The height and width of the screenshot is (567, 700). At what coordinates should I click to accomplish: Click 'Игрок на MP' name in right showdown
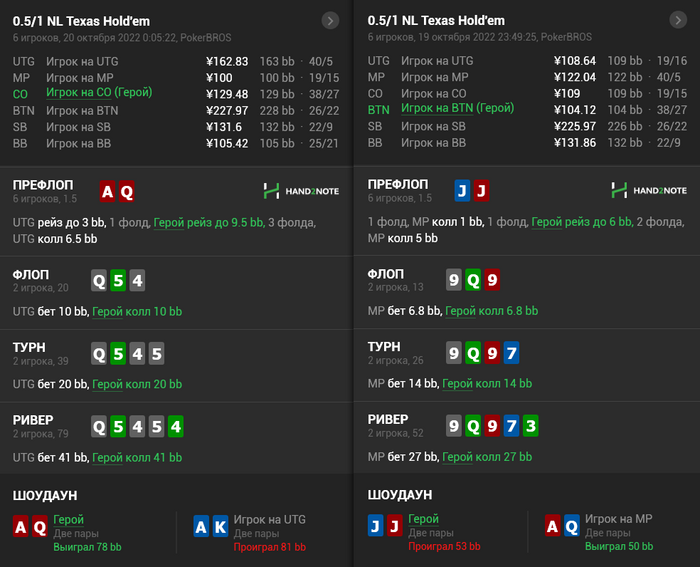619,519
